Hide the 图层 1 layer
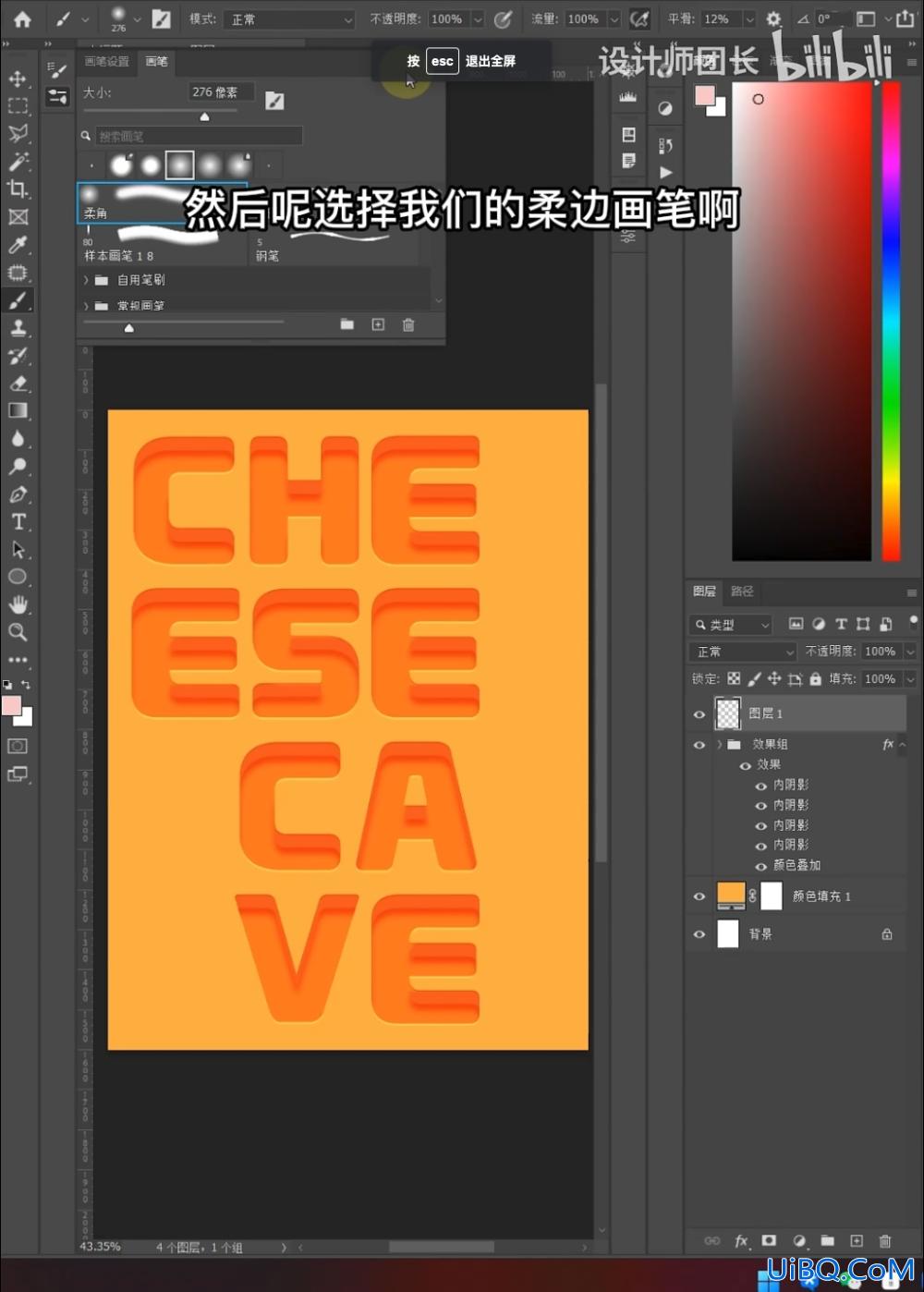 tap(699, 714)
